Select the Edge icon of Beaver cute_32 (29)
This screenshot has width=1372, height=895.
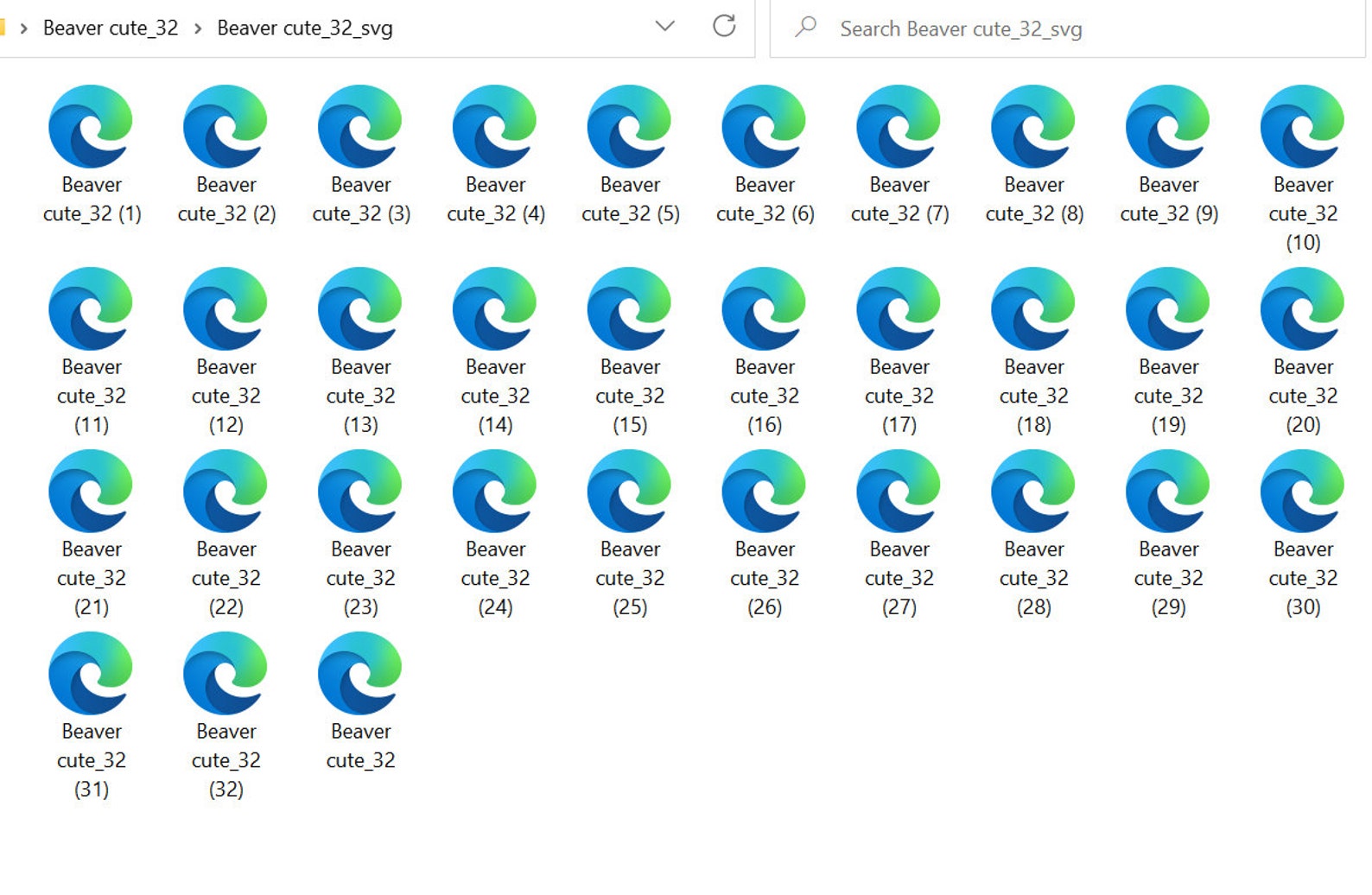(x=1168, y=491)
